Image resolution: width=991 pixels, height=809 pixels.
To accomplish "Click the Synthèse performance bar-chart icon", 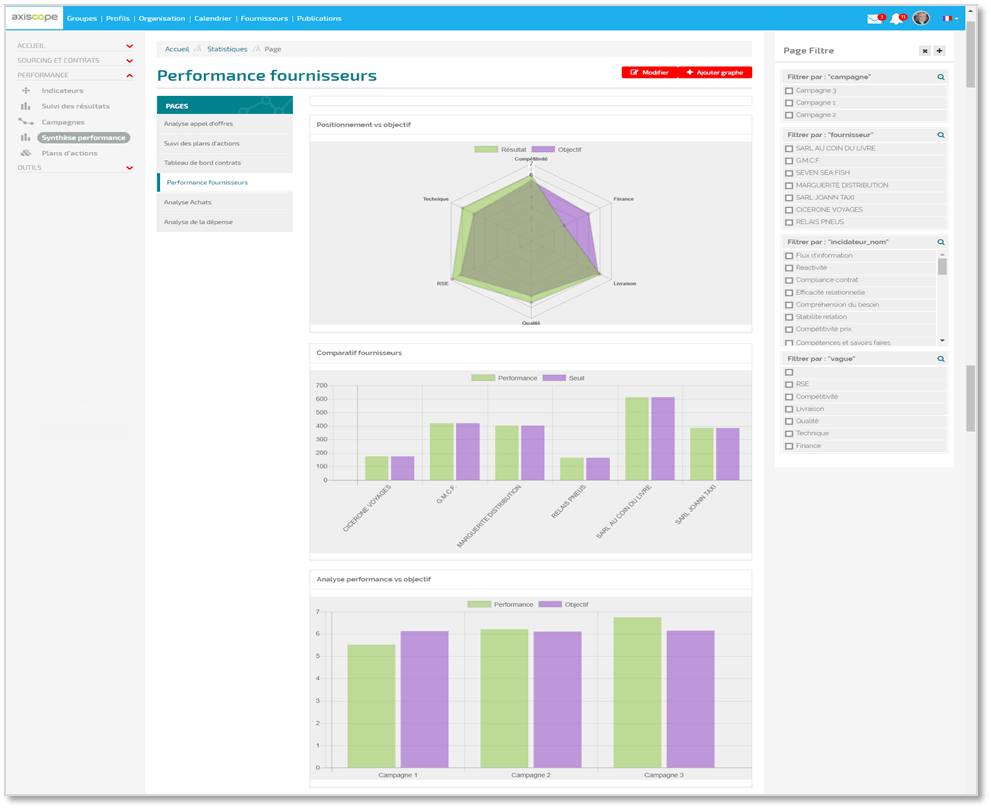I will (x=25, y=137).
